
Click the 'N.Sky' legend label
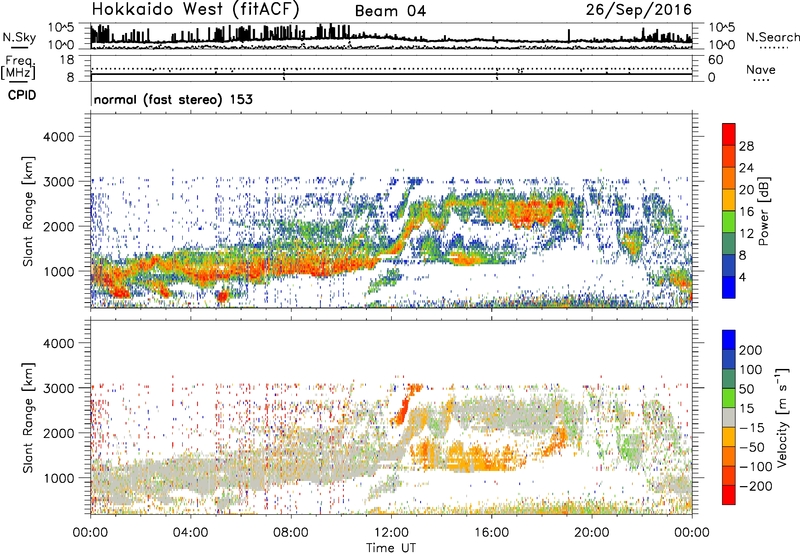pyautogui.click(x=19, y=37)
